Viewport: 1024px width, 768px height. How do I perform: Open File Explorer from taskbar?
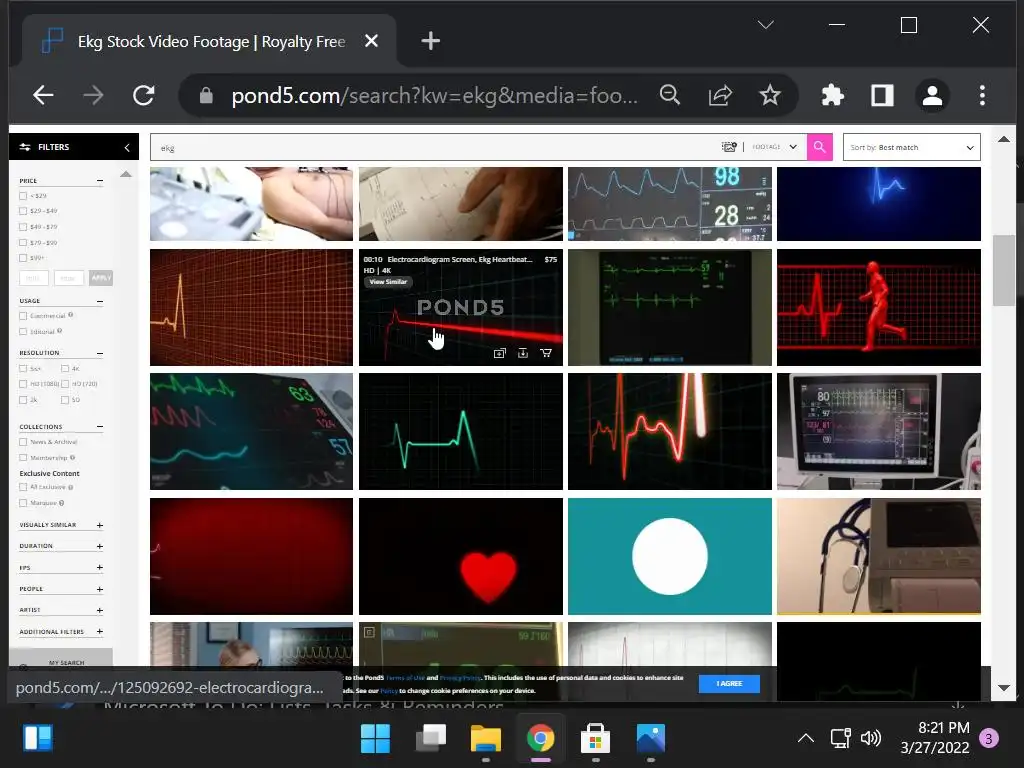[x=485, y=739]
